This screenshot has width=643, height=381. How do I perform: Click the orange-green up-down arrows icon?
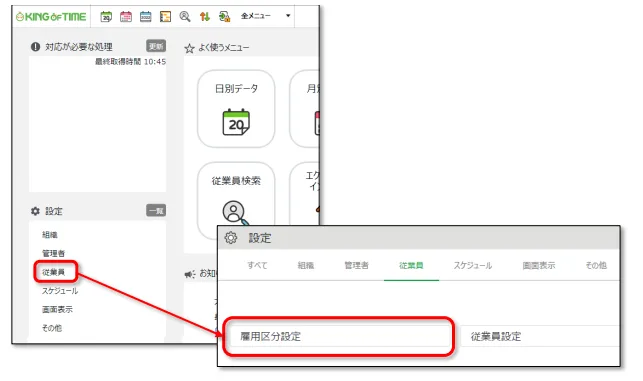click(x=205, y=17)
